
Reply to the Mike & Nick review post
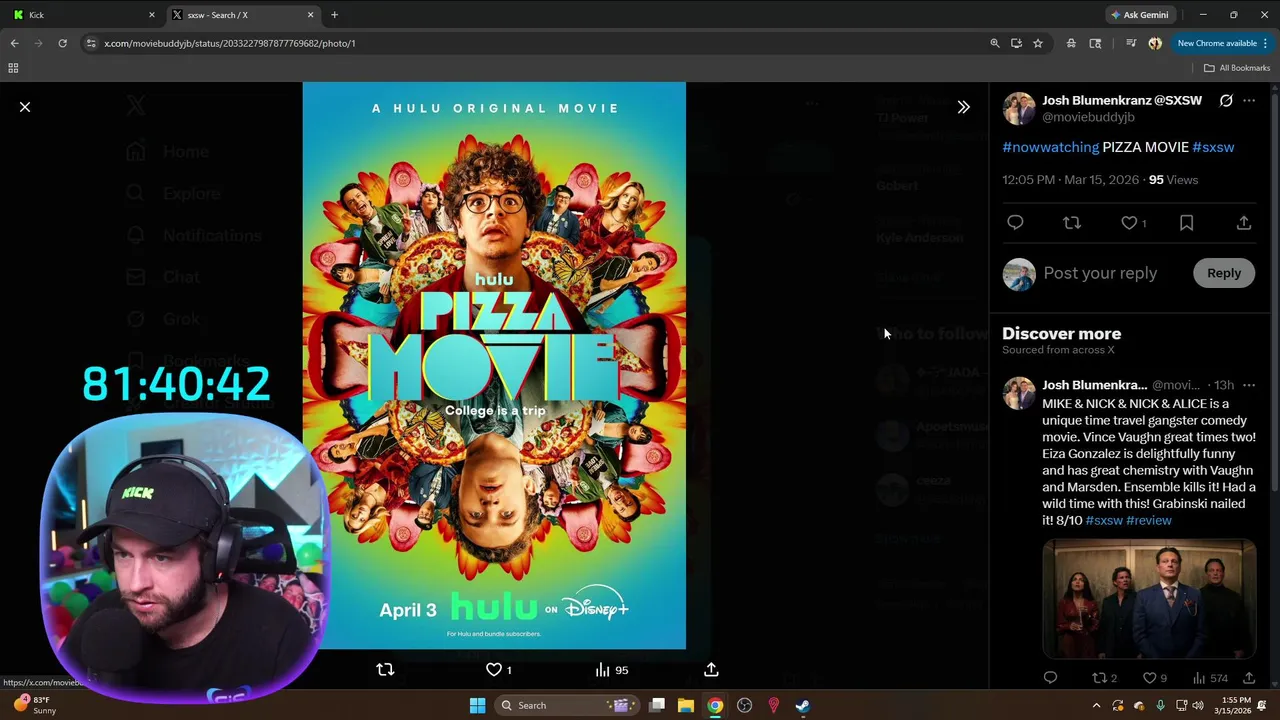[1050, 678]
